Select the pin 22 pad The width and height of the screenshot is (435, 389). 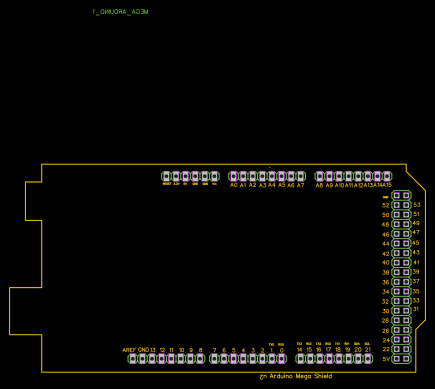(x=397, y=349)
